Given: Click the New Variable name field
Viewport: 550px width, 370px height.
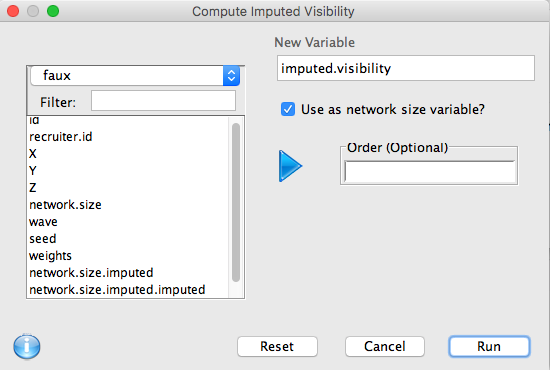Looking at the screenshot, I should (406, 68).
